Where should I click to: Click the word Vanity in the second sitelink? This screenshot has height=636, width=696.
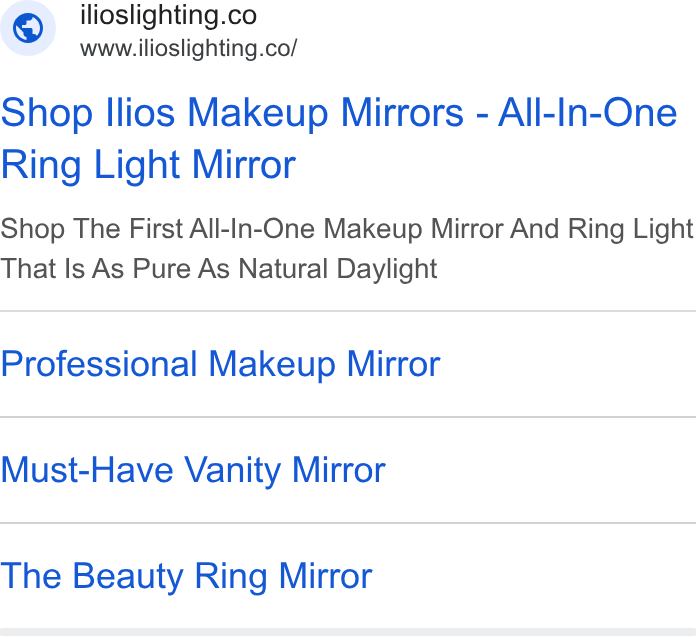pyautogui.click(x=232, y=470)
